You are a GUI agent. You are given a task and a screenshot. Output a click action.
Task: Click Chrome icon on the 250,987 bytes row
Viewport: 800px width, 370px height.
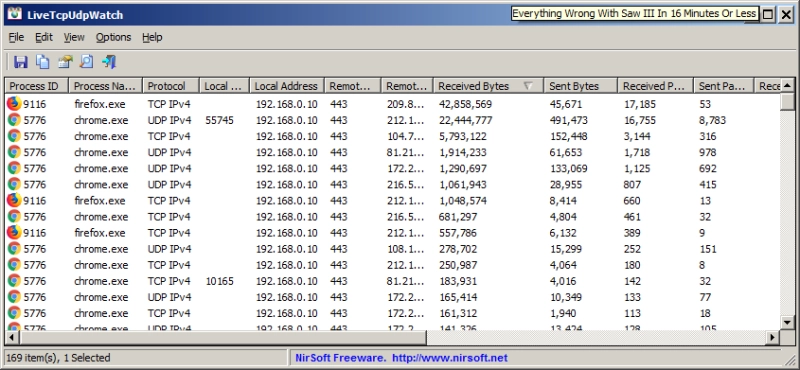point(14,265)
